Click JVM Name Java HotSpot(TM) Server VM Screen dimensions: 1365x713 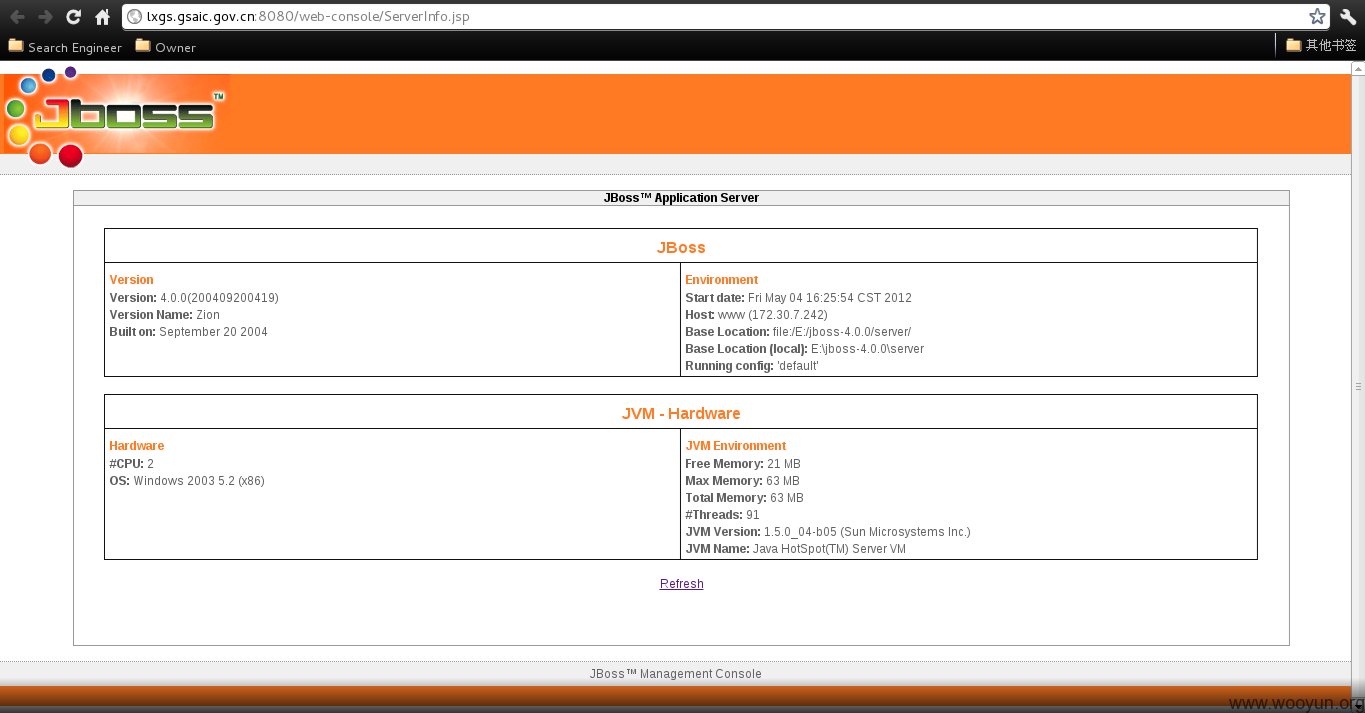[795, 549]
